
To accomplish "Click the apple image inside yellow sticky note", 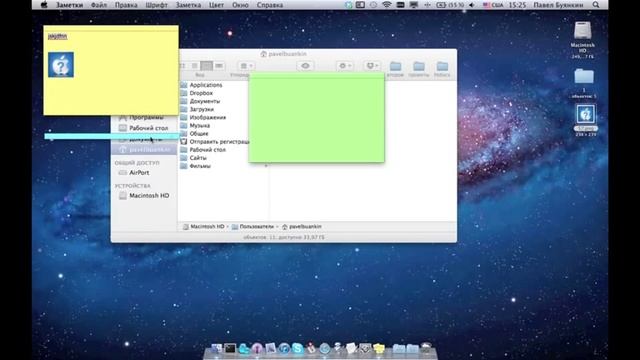I will (61, 64).
